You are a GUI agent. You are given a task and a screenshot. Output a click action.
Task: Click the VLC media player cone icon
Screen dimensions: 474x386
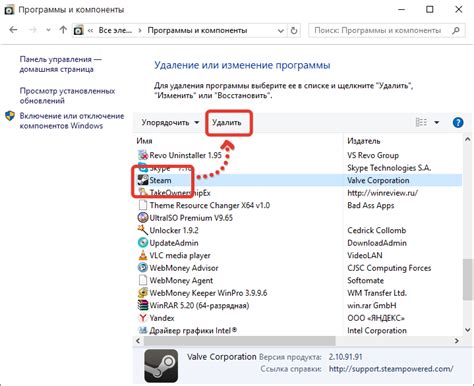point(143,255)
